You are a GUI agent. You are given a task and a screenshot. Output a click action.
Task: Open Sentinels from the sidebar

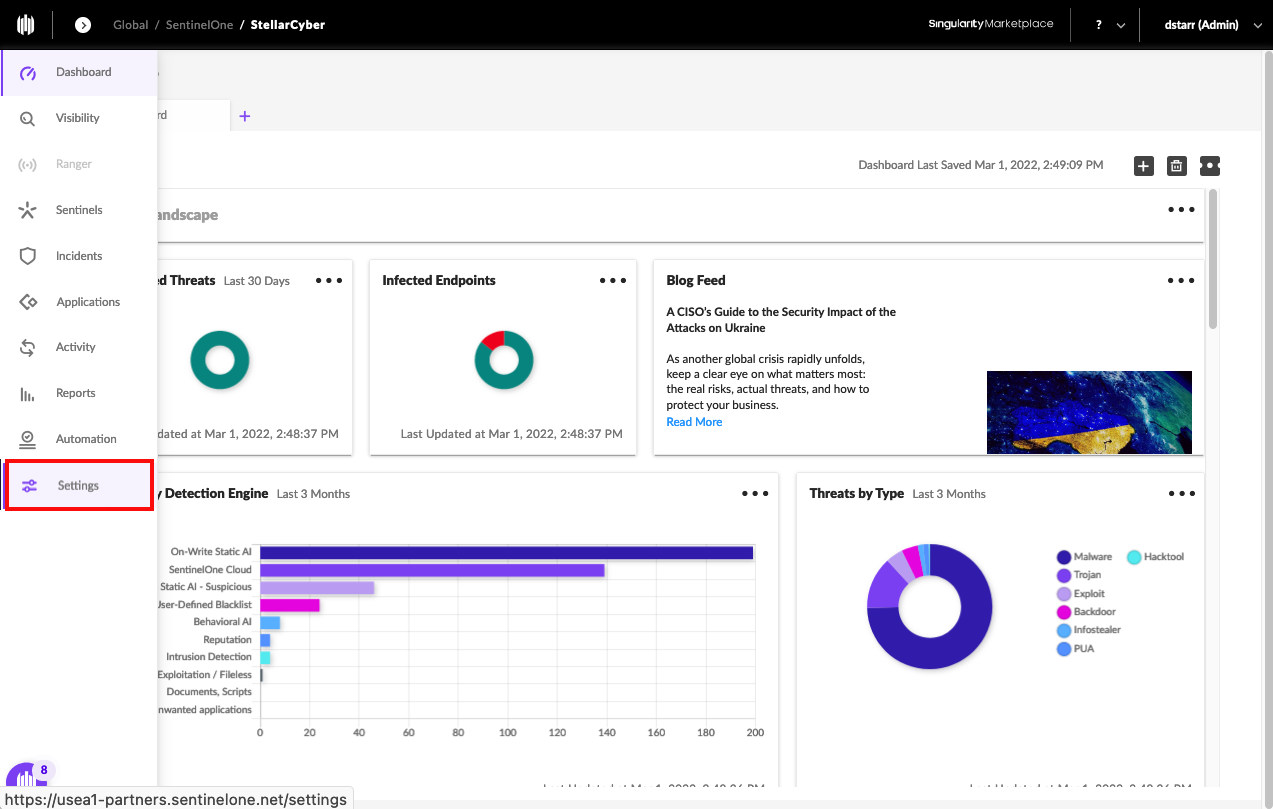pyautogui.click(x=78, y=210)
